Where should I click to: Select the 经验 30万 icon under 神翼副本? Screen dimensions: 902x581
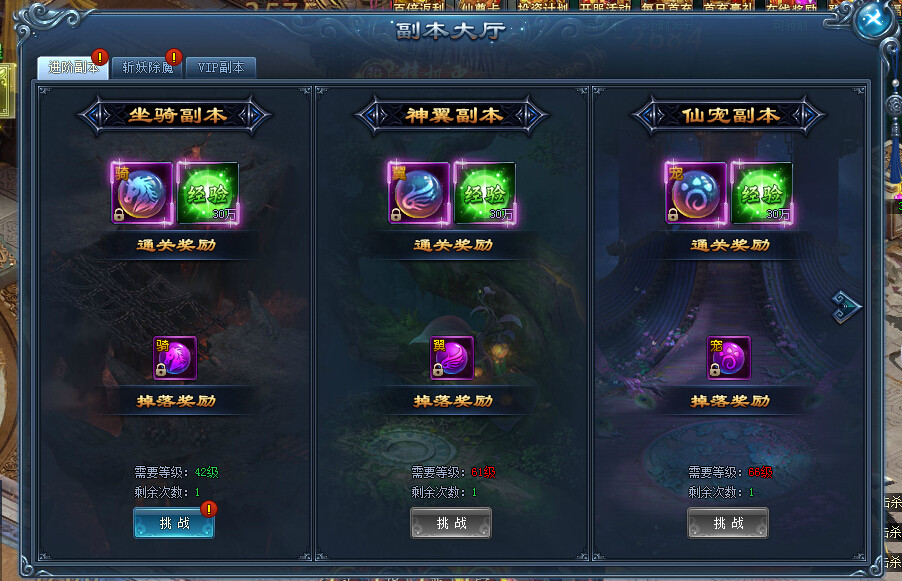click(x=485, y=193)
